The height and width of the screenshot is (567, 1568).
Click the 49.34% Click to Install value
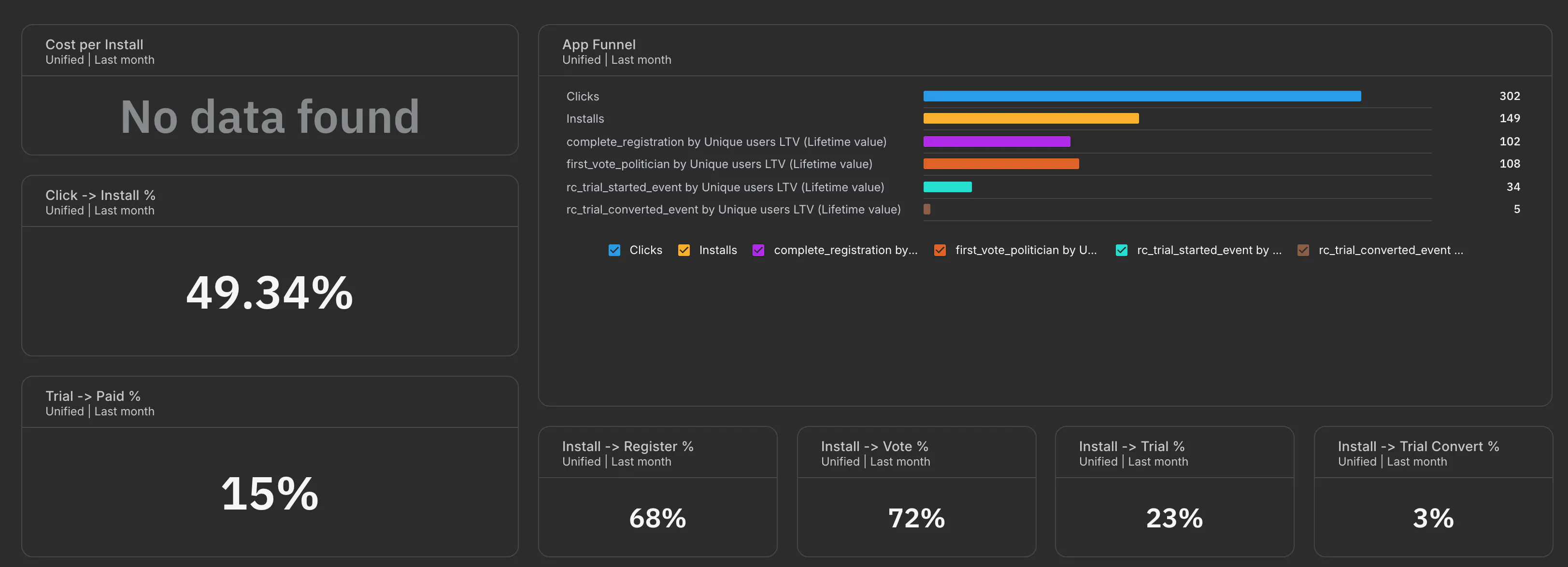click(270, 293)
